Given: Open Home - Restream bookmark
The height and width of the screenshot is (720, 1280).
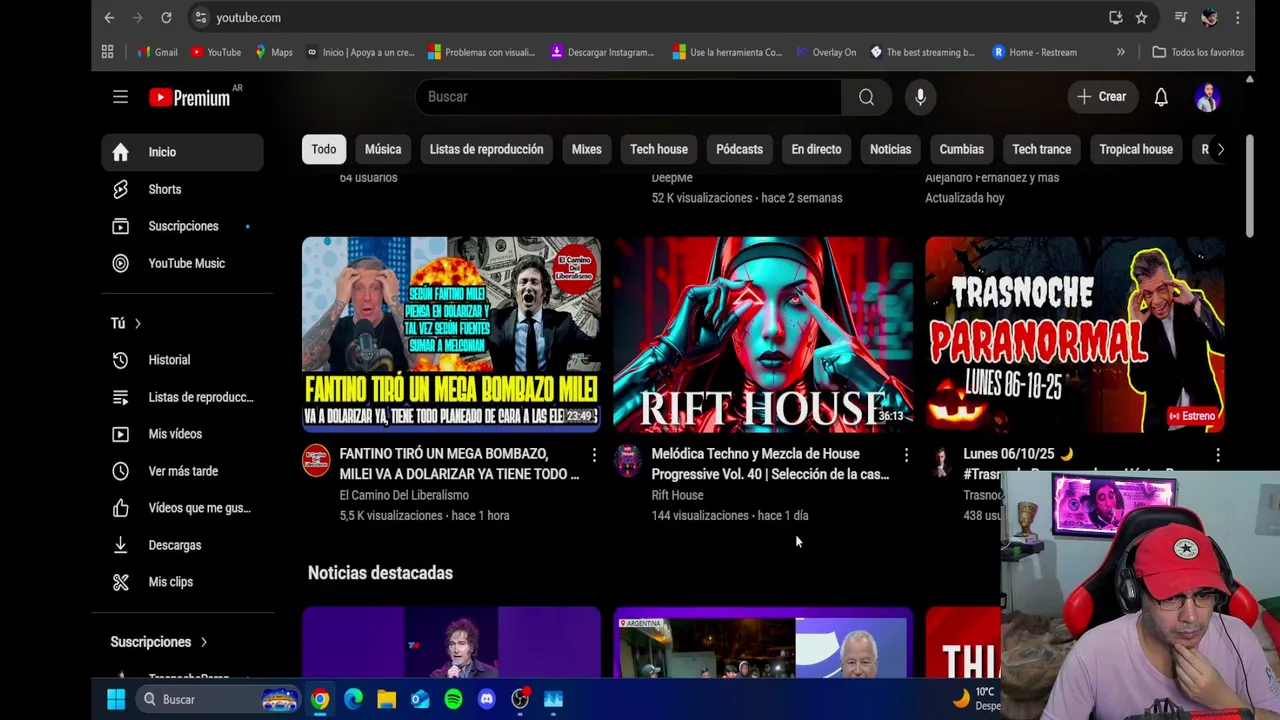Looking at the screenshot, I should (x=1034, y=52).
